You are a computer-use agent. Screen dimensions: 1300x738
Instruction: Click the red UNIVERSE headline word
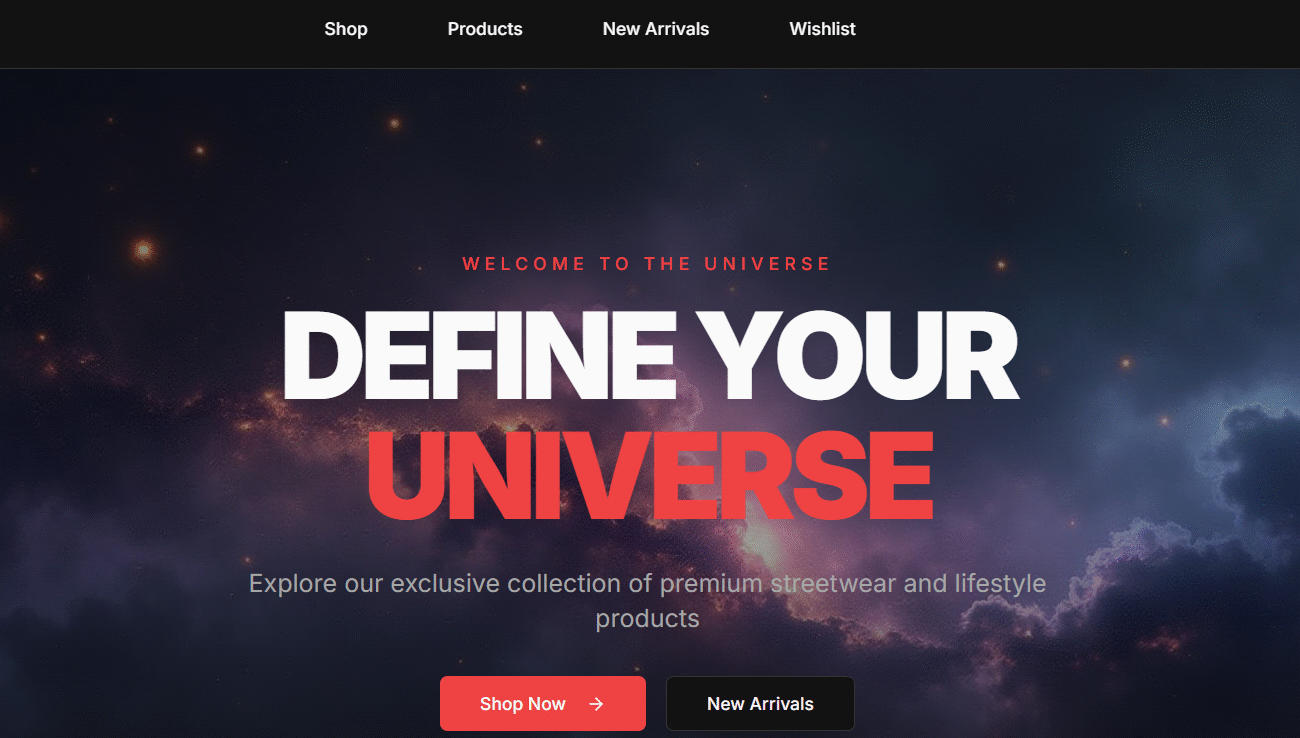pyautogui.click(x=650, y=477)
